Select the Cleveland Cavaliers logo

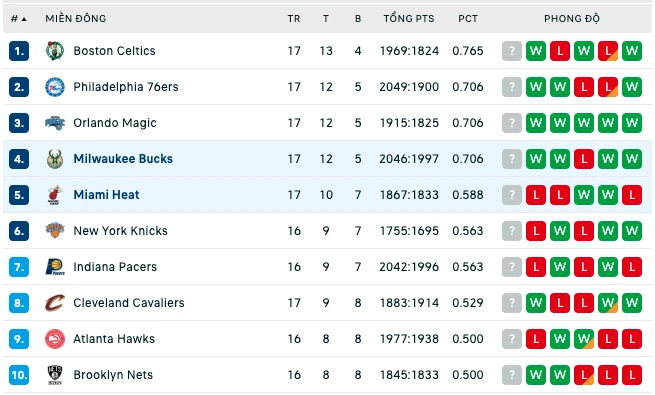55,303
